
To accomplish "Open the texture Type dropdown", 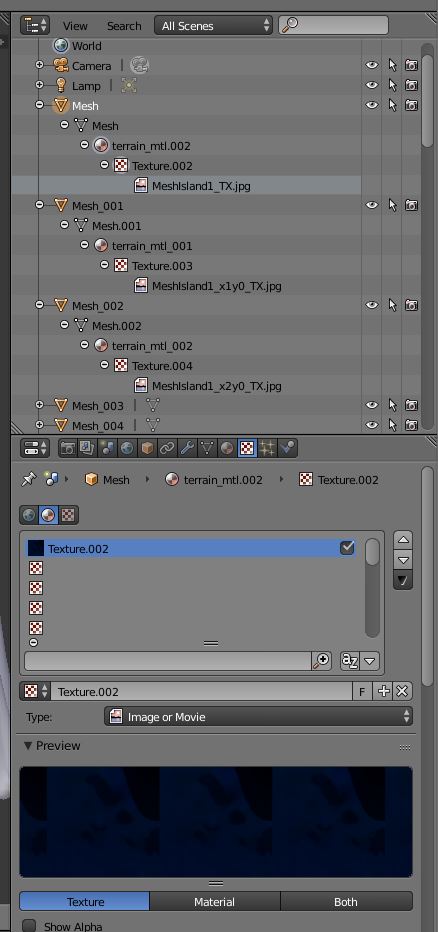I will (259, 716).
